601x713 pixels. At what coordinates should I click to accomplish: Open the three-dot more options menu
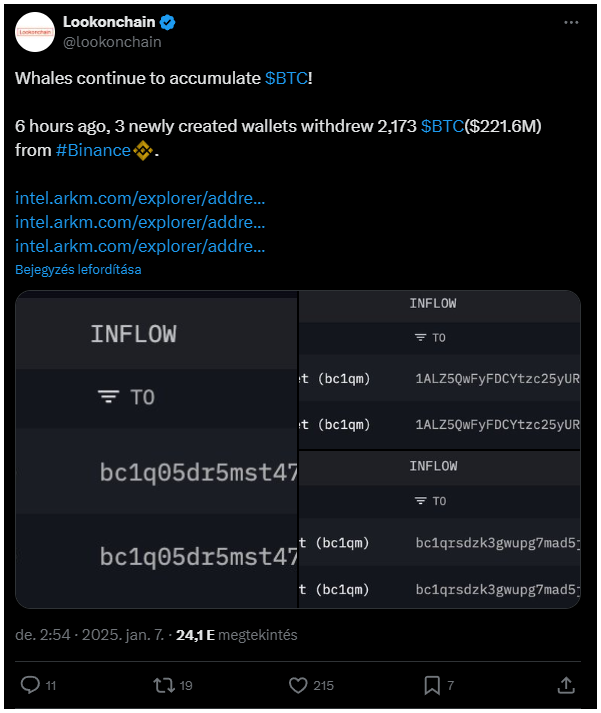click(x=571, y=22)
